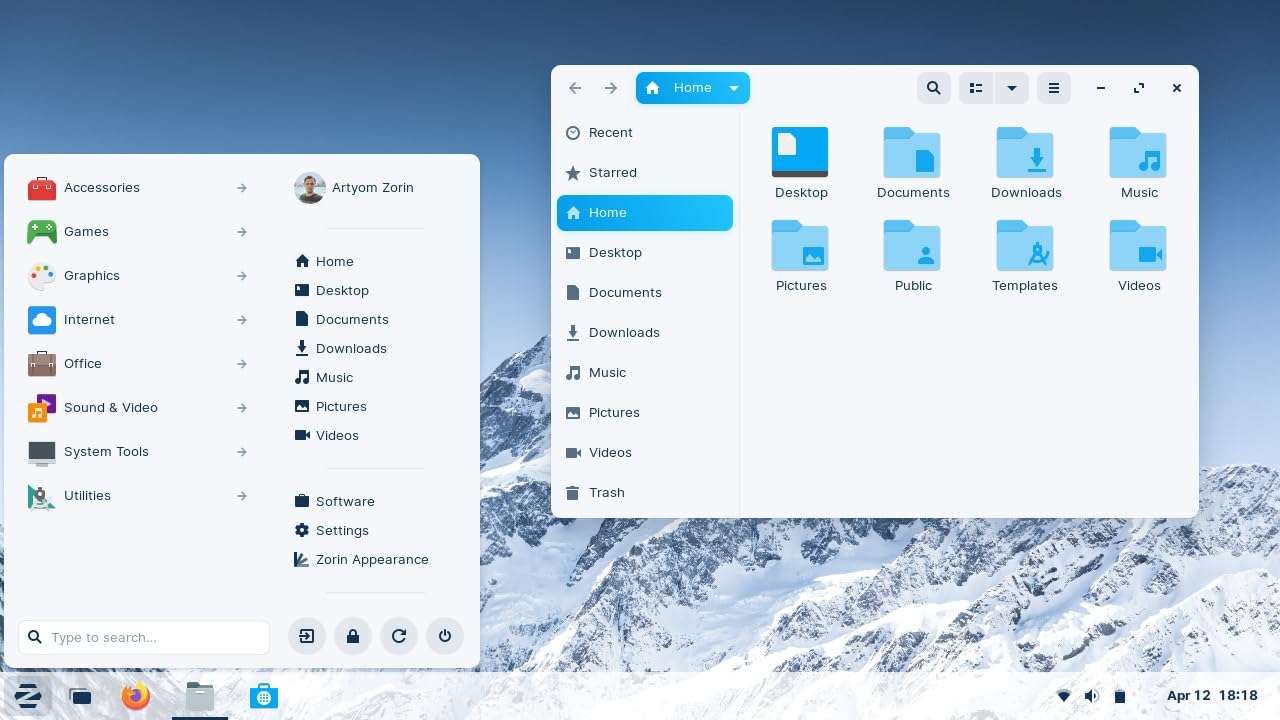
Task: Click the volume icon in the system tray
Action: 1091,696
